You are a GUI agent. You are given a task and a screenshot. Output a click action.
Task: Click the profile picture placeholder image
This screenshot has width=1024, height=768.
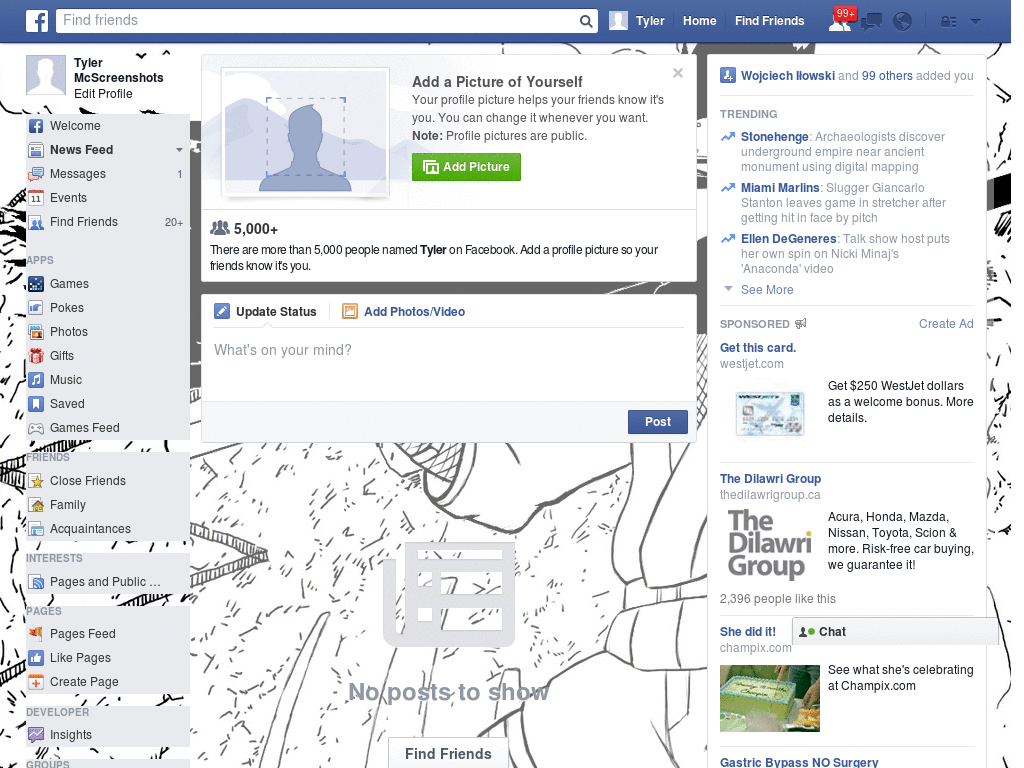click(x=306, y=133)
